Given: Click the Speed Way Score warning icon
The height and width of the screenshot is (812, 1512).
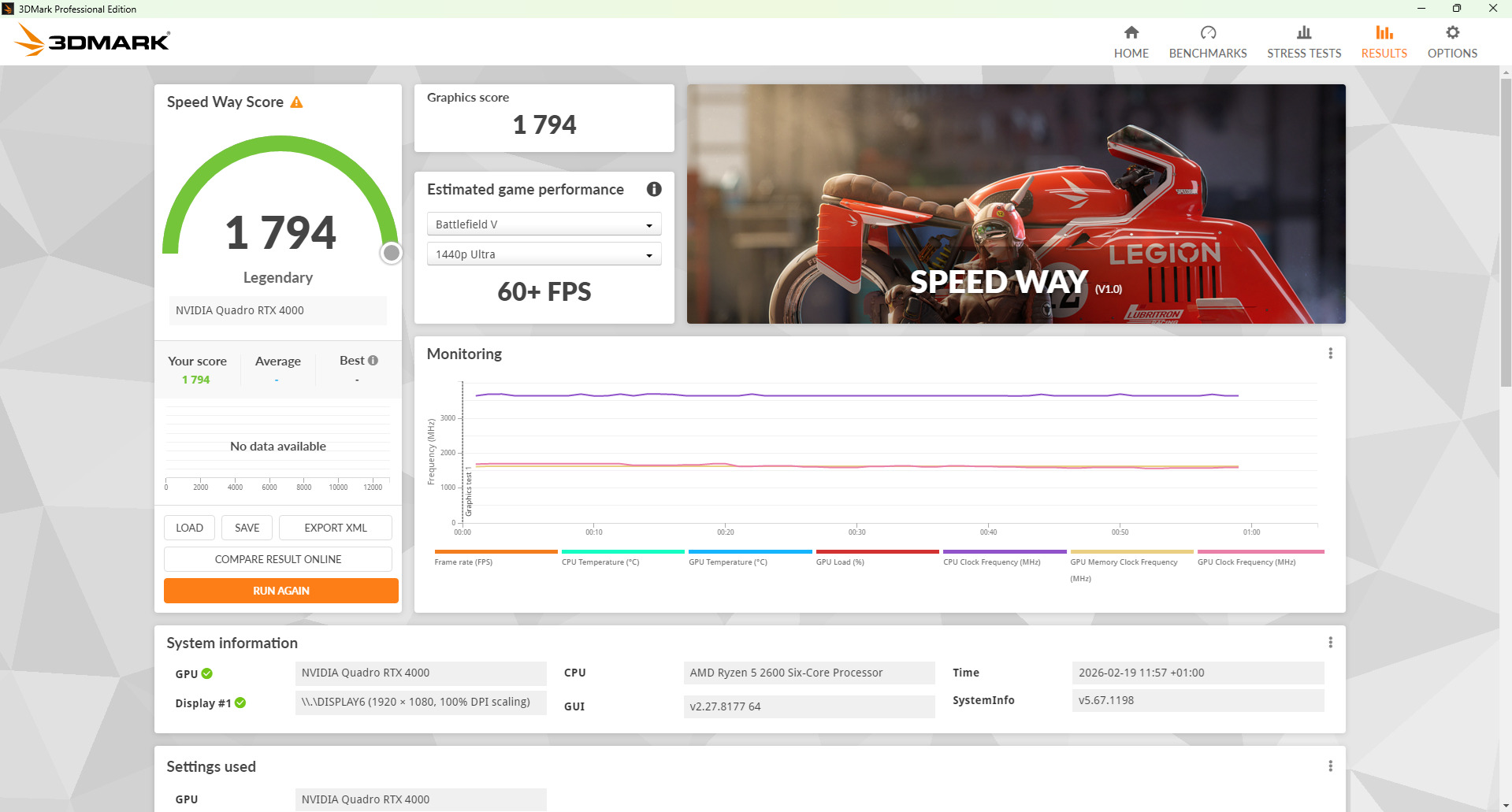Looking at the screenshot, I should [296, 102].
